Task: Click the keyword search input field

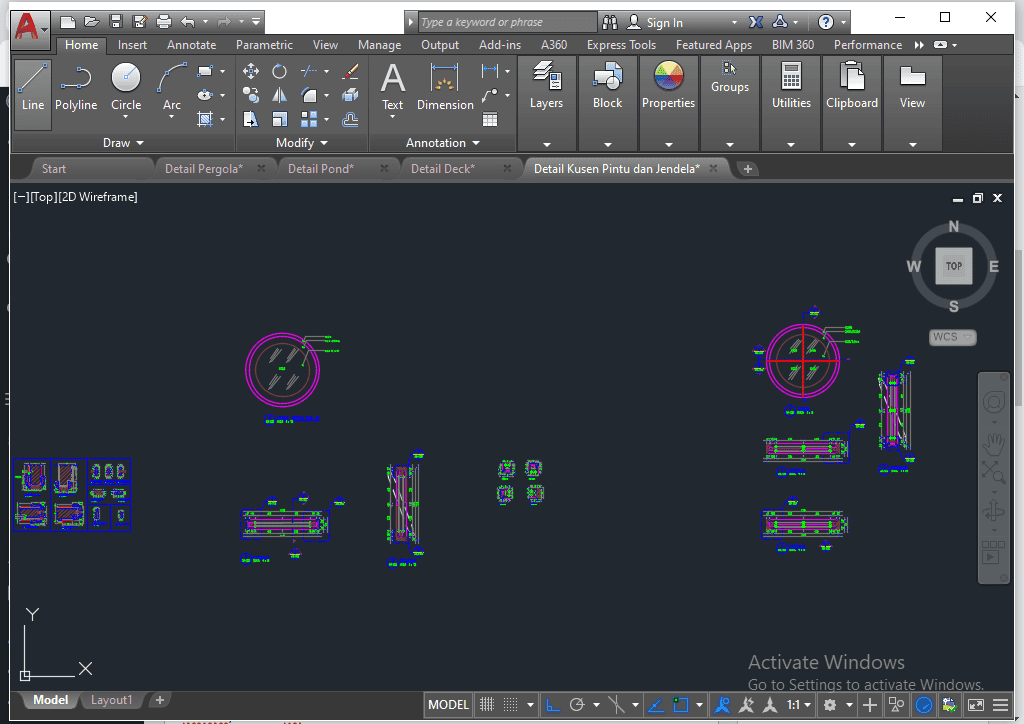Action: click(507, 22)
